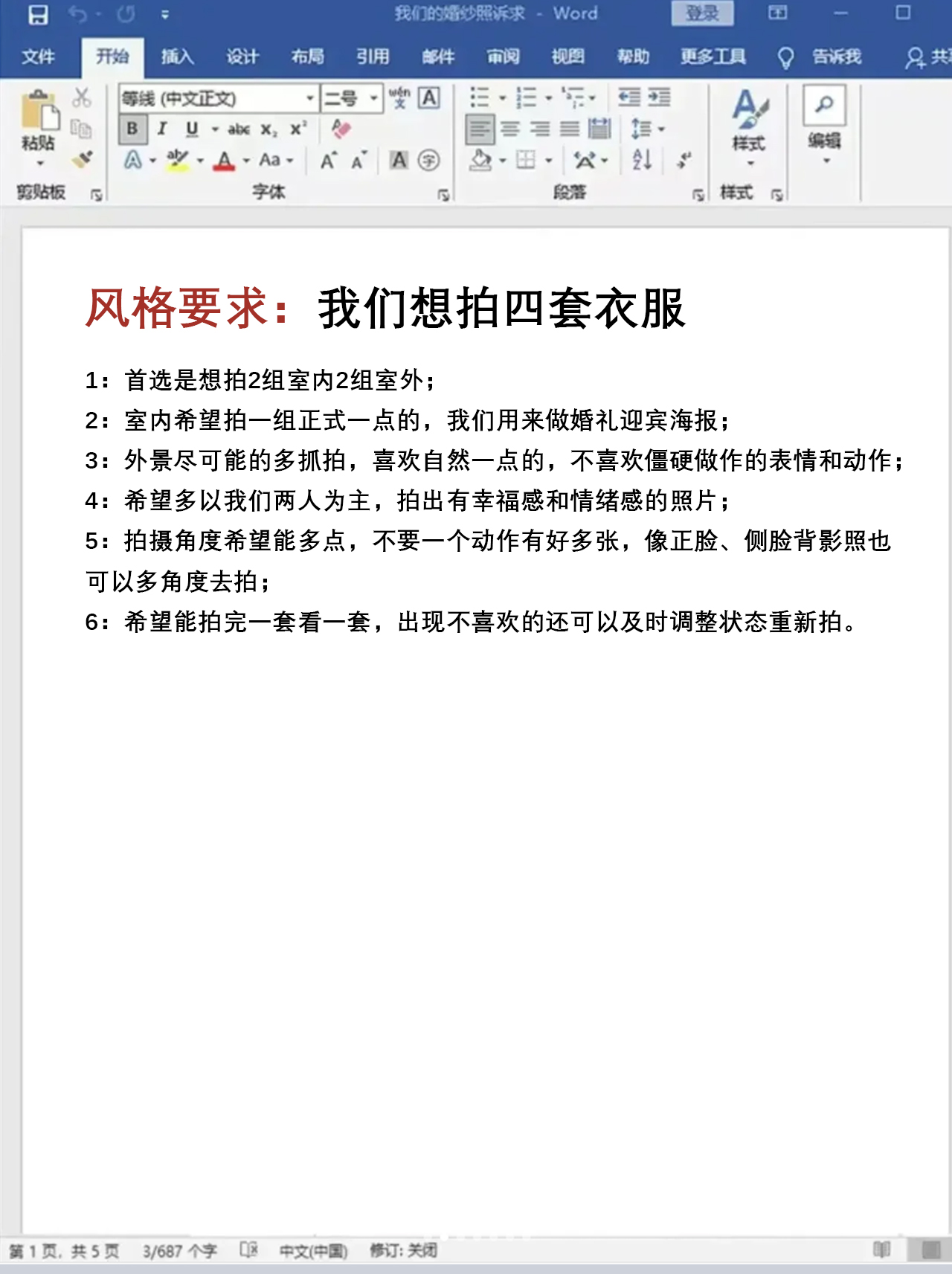Decrease font size with smaller A
This screenshot has height=1274, width=952.
tap(358, 161)
